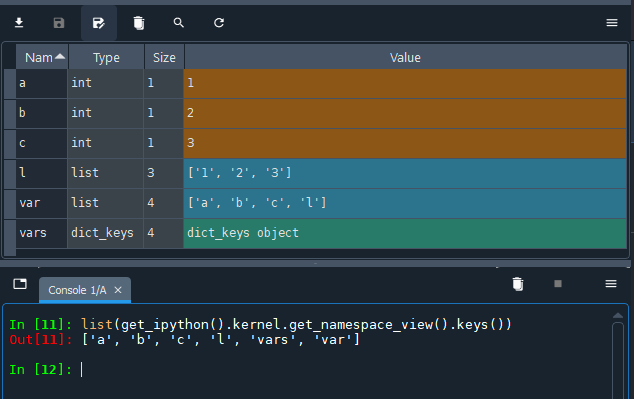Click the value ['a', 'b', 'c', 'l'] cell
Screen dimensions: 634x399
click(405, 203)
